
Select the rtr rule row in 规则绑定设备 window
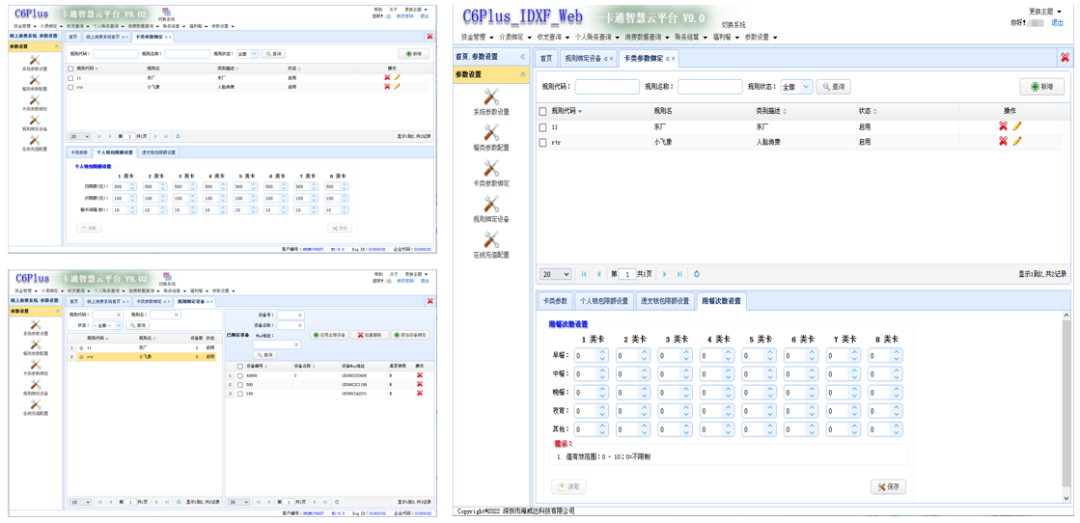tap(143, 357)
